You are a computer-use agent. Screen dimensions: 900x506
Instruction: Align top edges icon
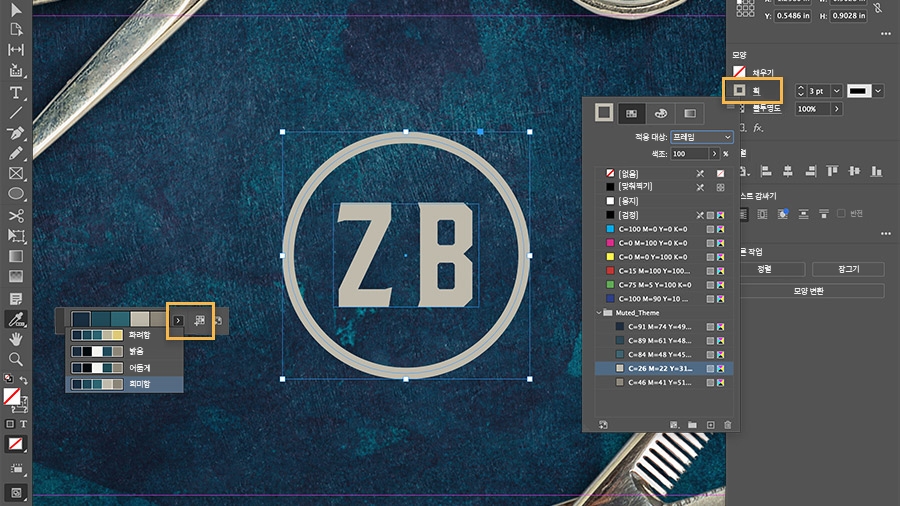[832, 171]
